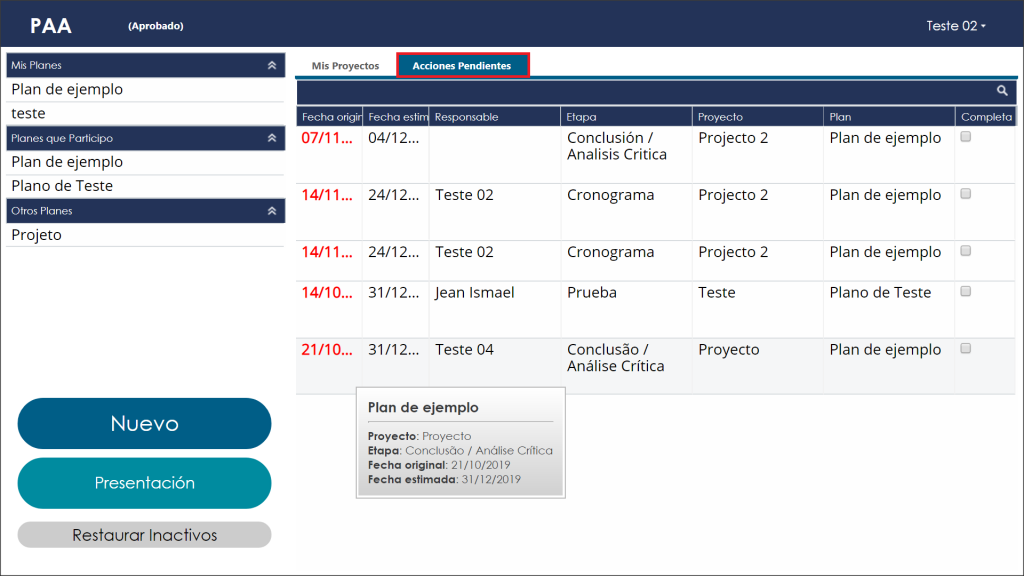Click the Completa column header

coord(985,117)
